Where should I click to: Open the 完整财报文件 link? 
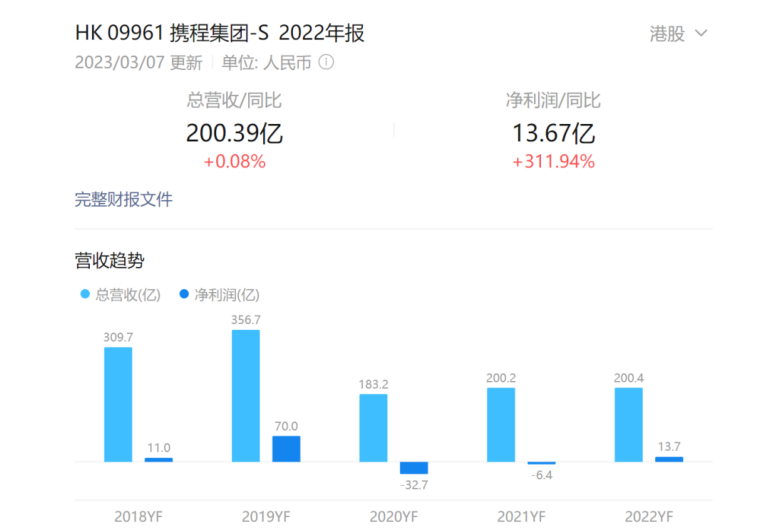[x=123, y=199]
